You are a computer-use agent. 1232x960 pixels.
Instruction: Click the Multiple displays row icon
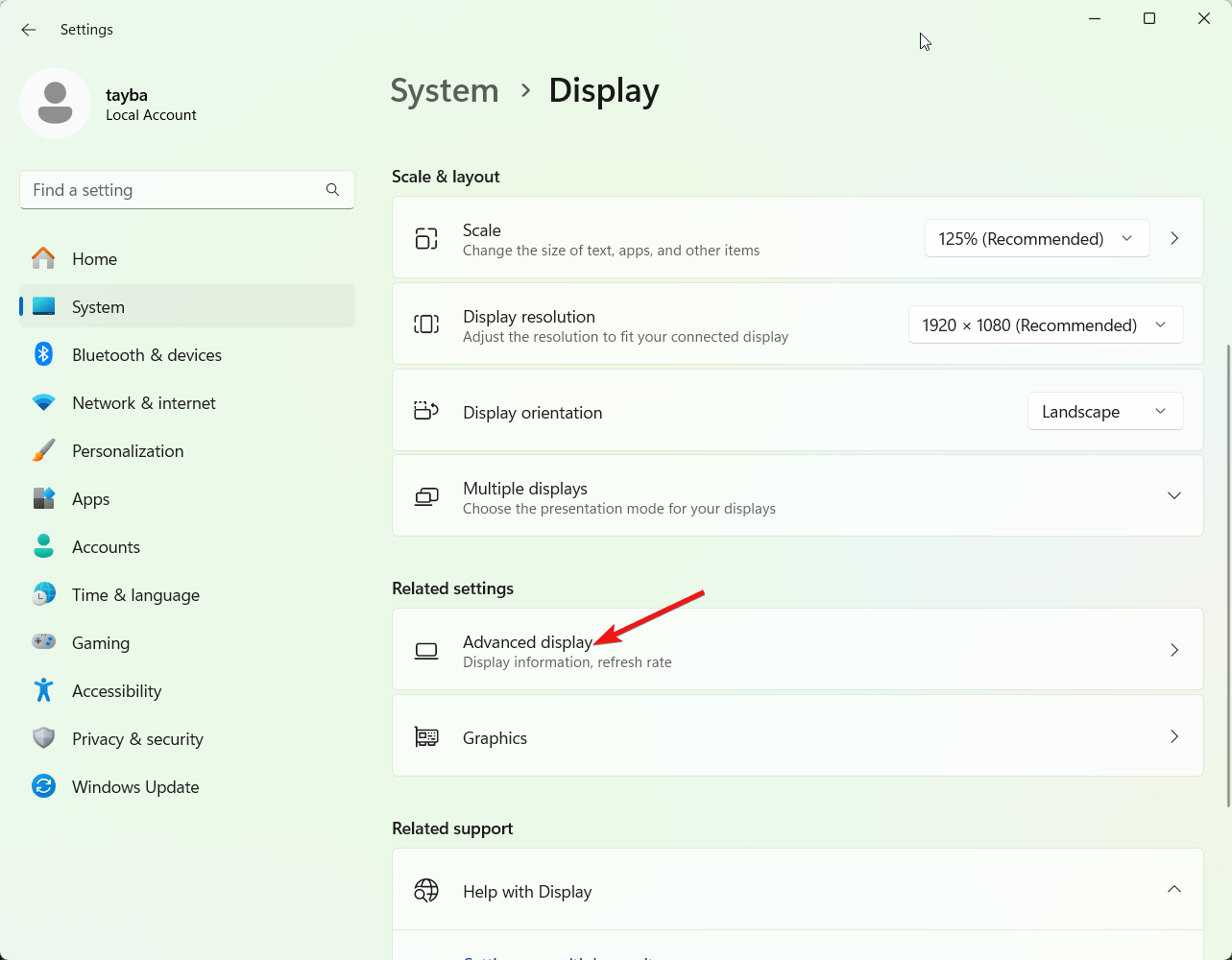point(426,496)
